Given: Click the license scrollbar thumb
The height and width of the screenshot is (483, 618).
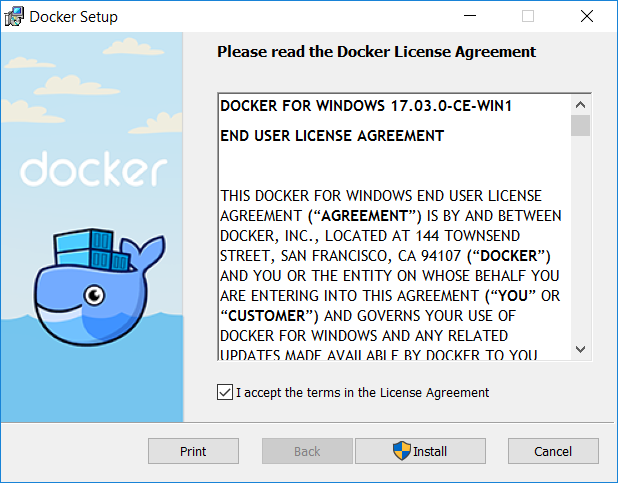Looking at the screenshot, I should tap(580, 125).
